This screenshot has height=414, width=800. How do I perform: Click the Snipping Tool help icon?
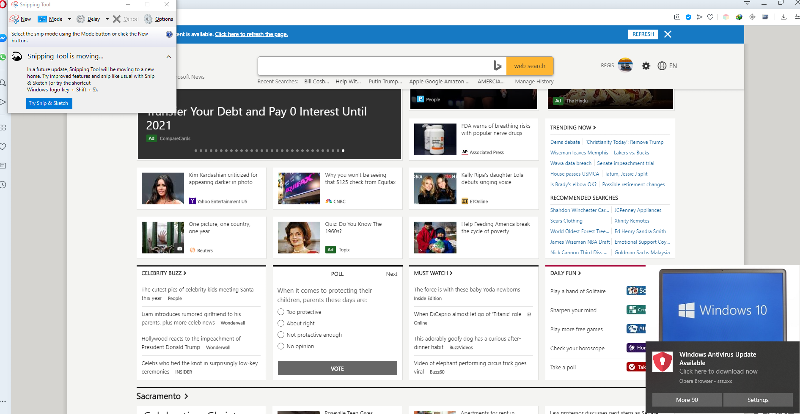pos(169,35)
